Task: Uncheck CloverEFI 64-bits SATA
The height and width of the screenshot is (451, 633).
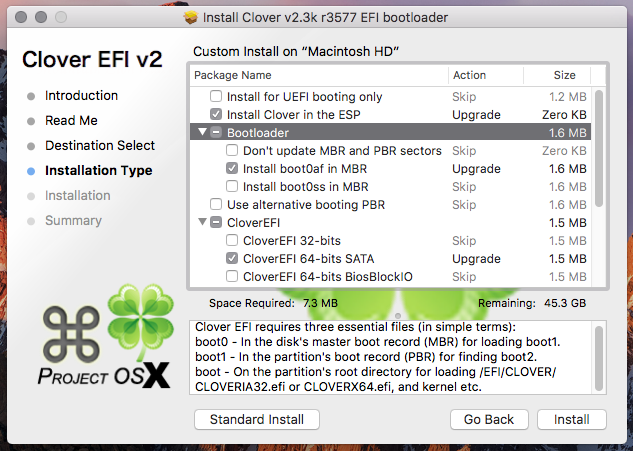Action: [x=232, y=258]
